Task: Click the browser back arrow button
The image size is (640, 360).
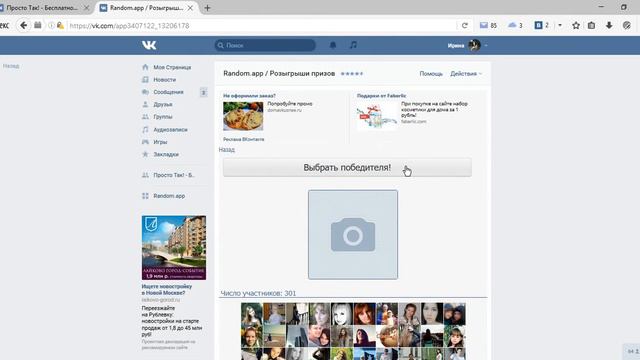Action: (x=24, y=25)
